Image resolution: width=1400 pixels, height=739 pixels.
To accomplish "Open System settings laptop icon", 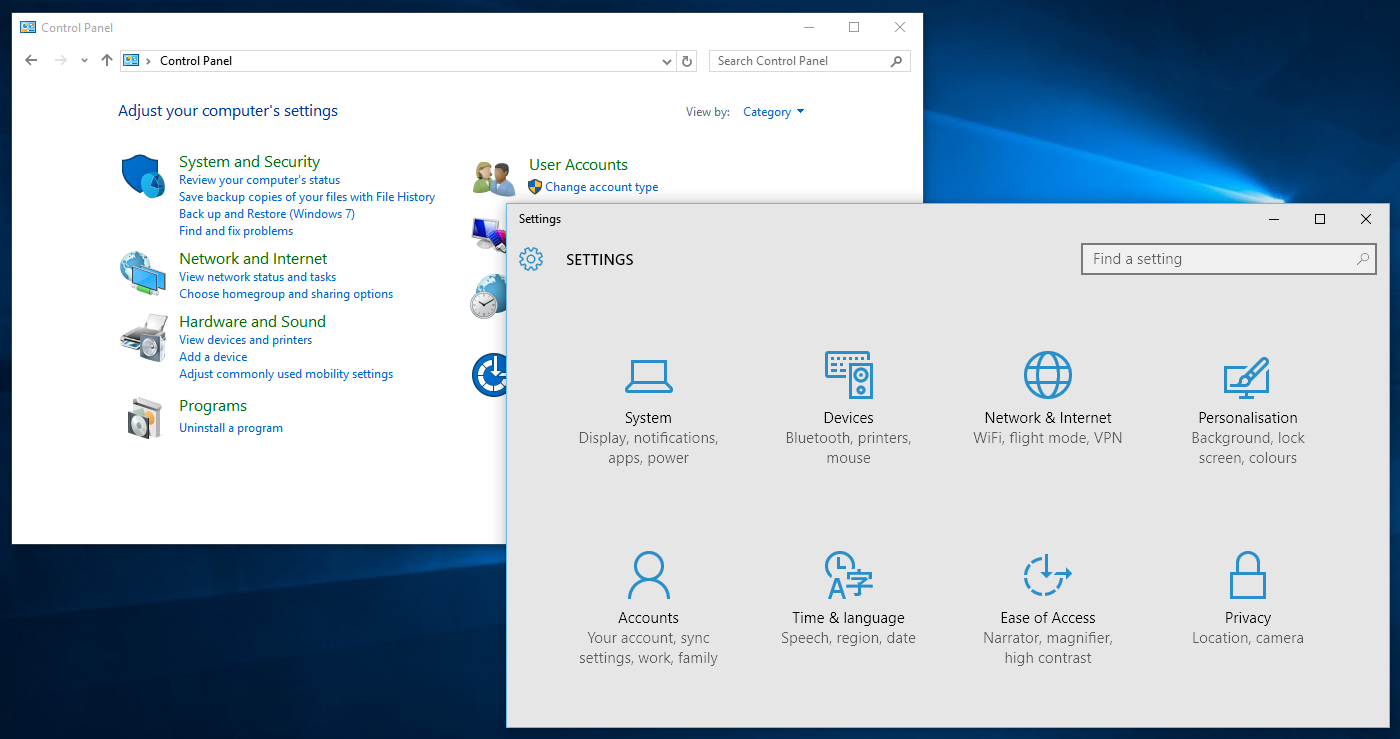I will 648,376.
